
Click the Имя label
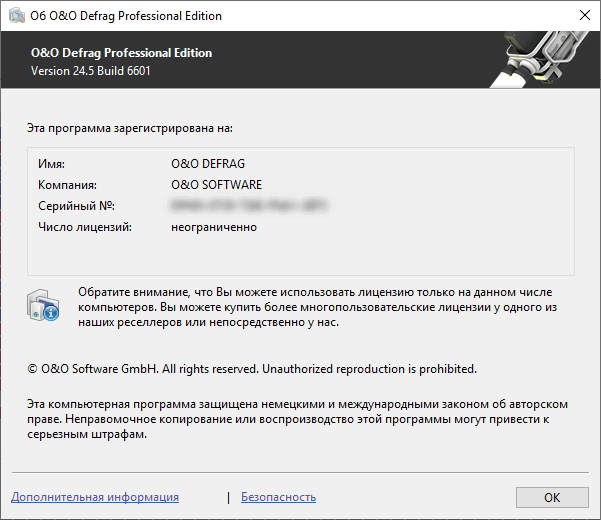[x=51, y=164]
